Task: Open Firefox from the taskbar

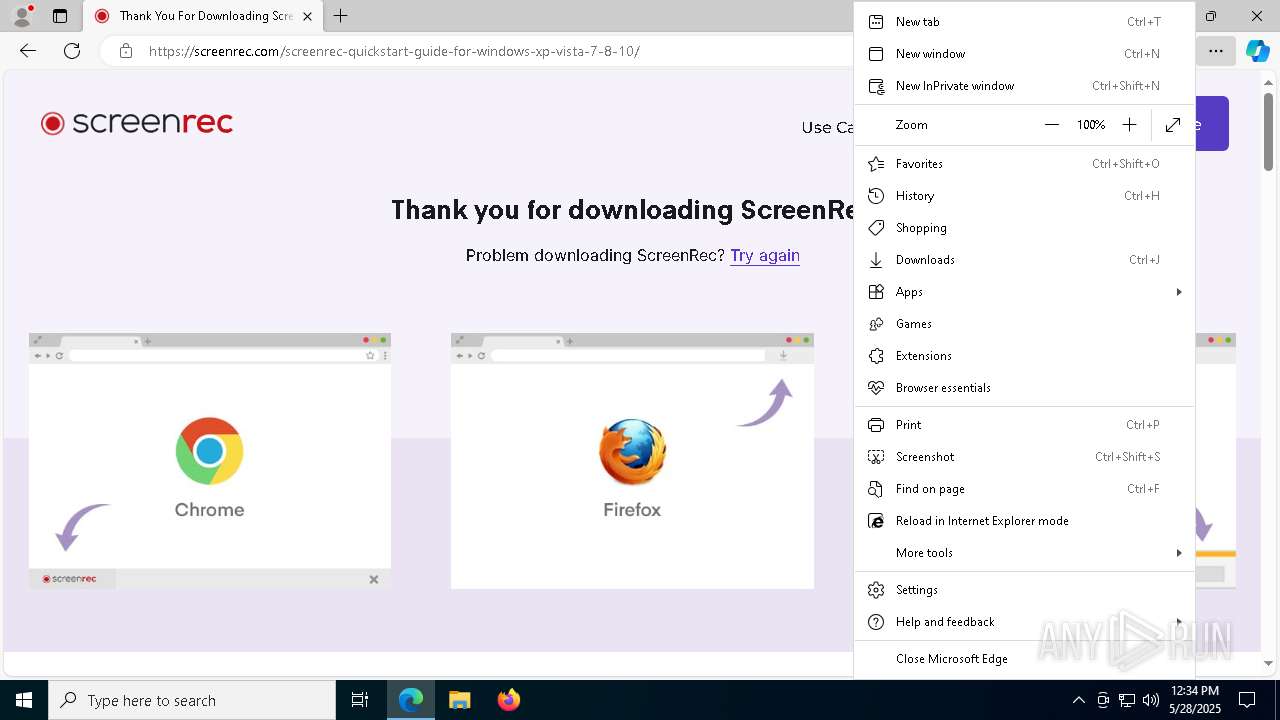Action: click(508, 700)
